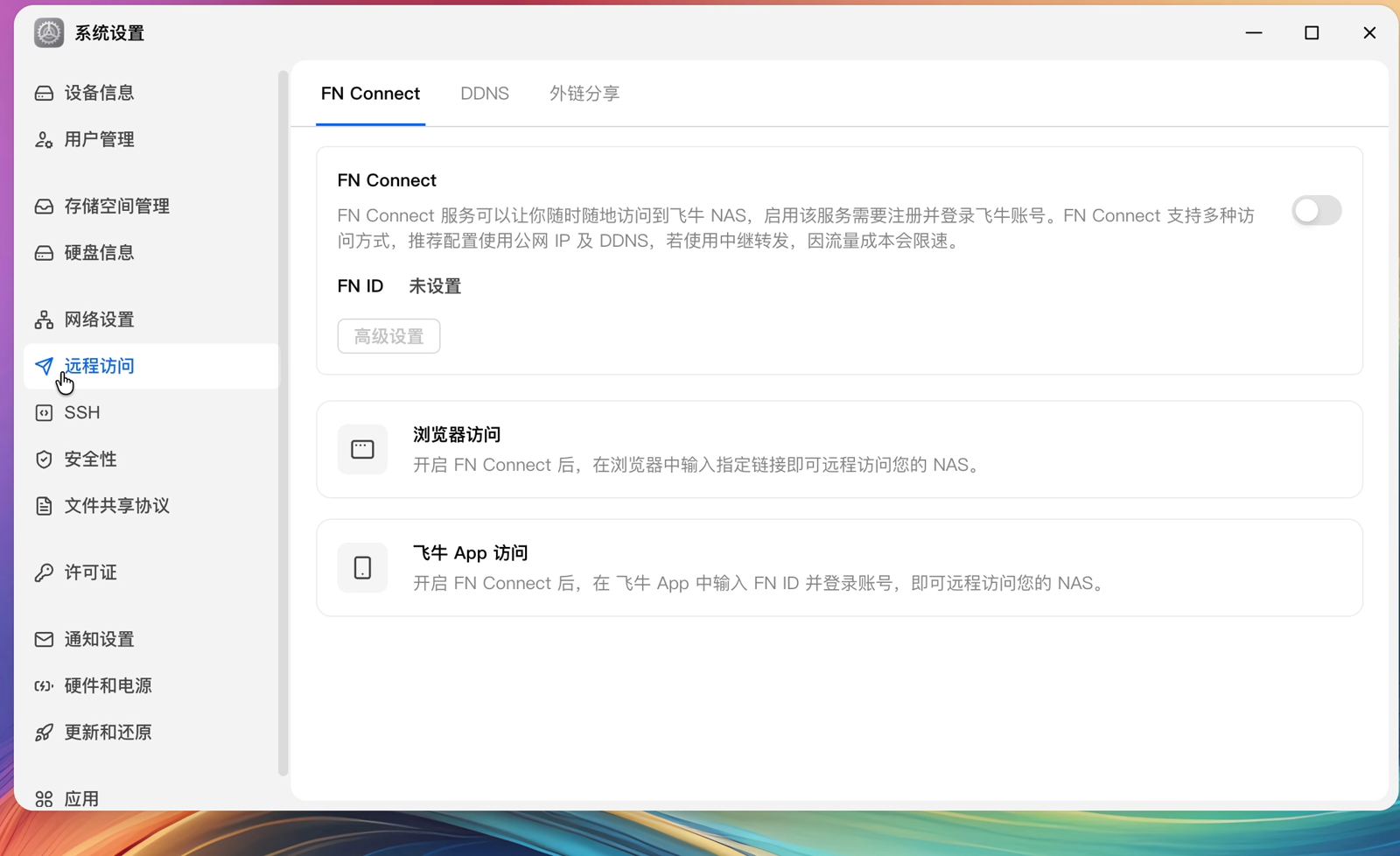The width and height of the screenshot is (1400, 856).
Task: Click the 更新和还原 rocket icon
Action: [x=44, y=733]
